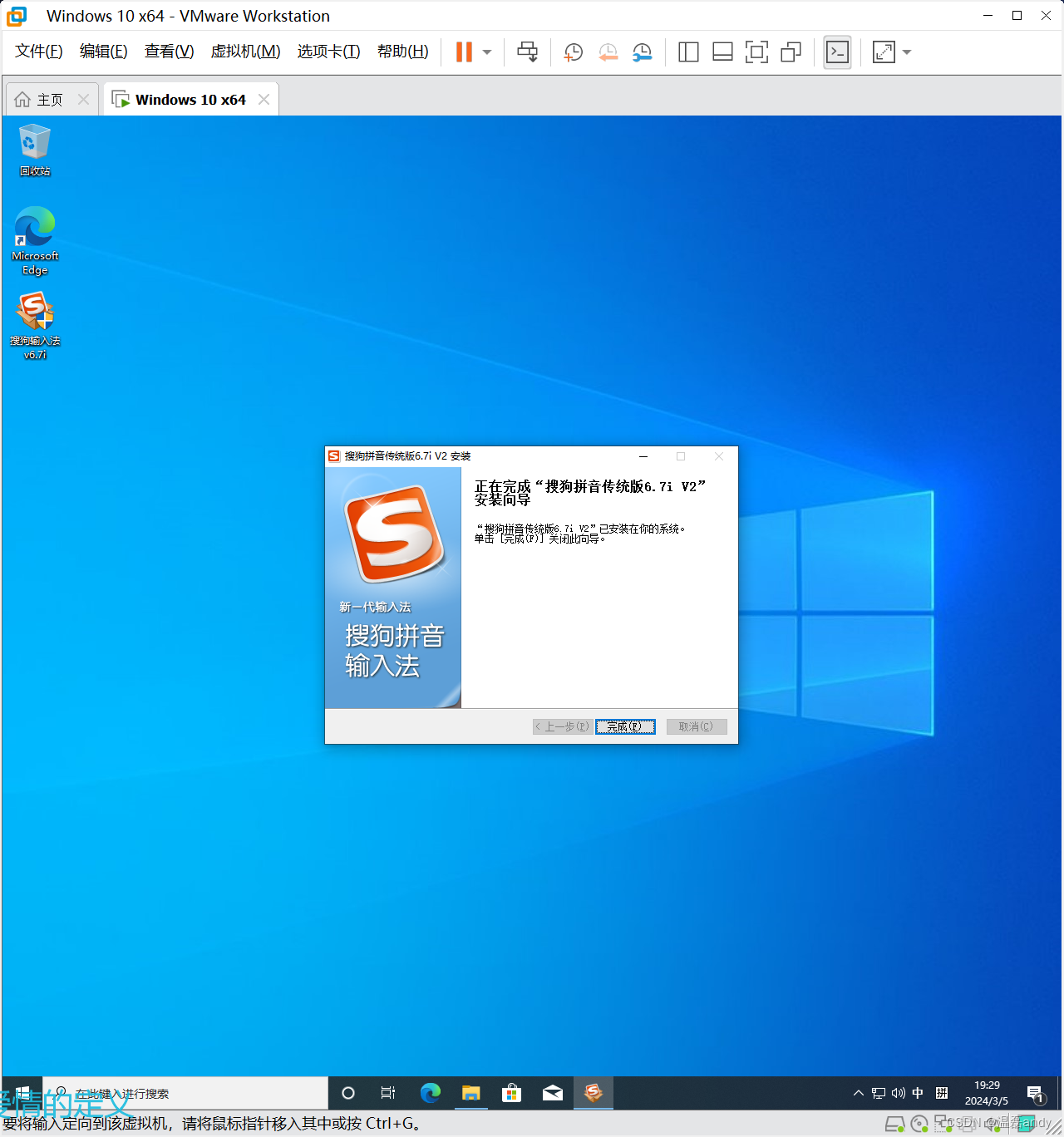Select the 搜狗输入法 v6.7i desktop icon

click(35, 325)
